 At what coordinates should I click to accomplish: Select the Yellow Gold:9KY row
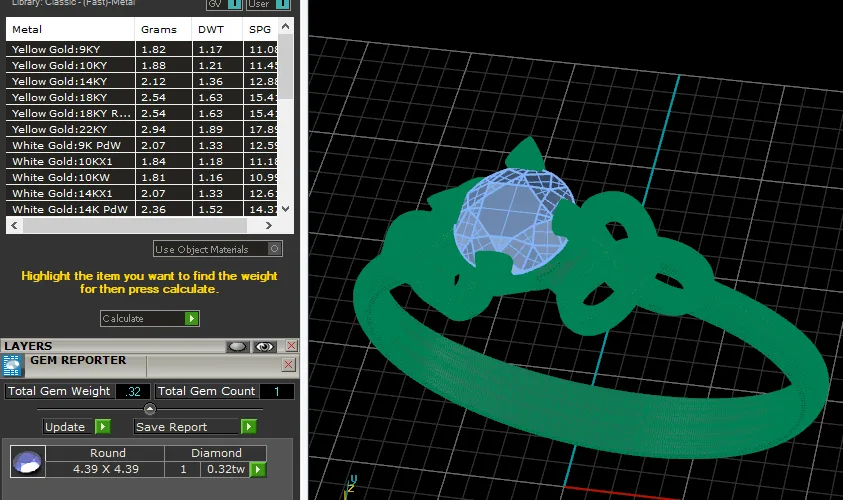tap(142, 49)
